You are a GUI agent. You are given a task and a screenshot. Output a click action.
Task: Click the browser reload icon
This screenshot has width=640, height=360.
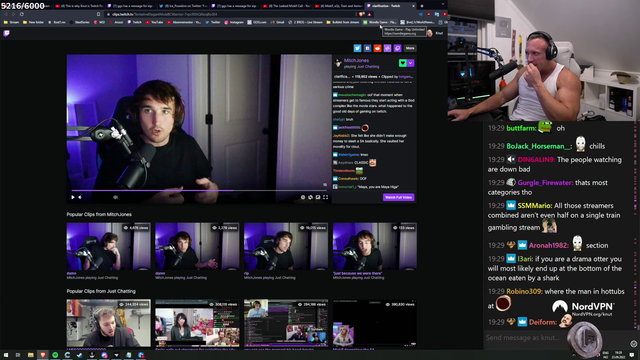[22, 14]
